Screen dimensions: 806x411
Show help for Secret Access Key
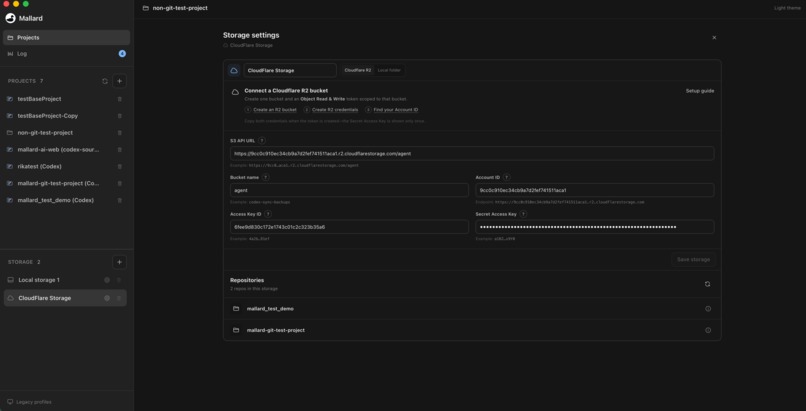pyautogui.click(x=523, y=214)
